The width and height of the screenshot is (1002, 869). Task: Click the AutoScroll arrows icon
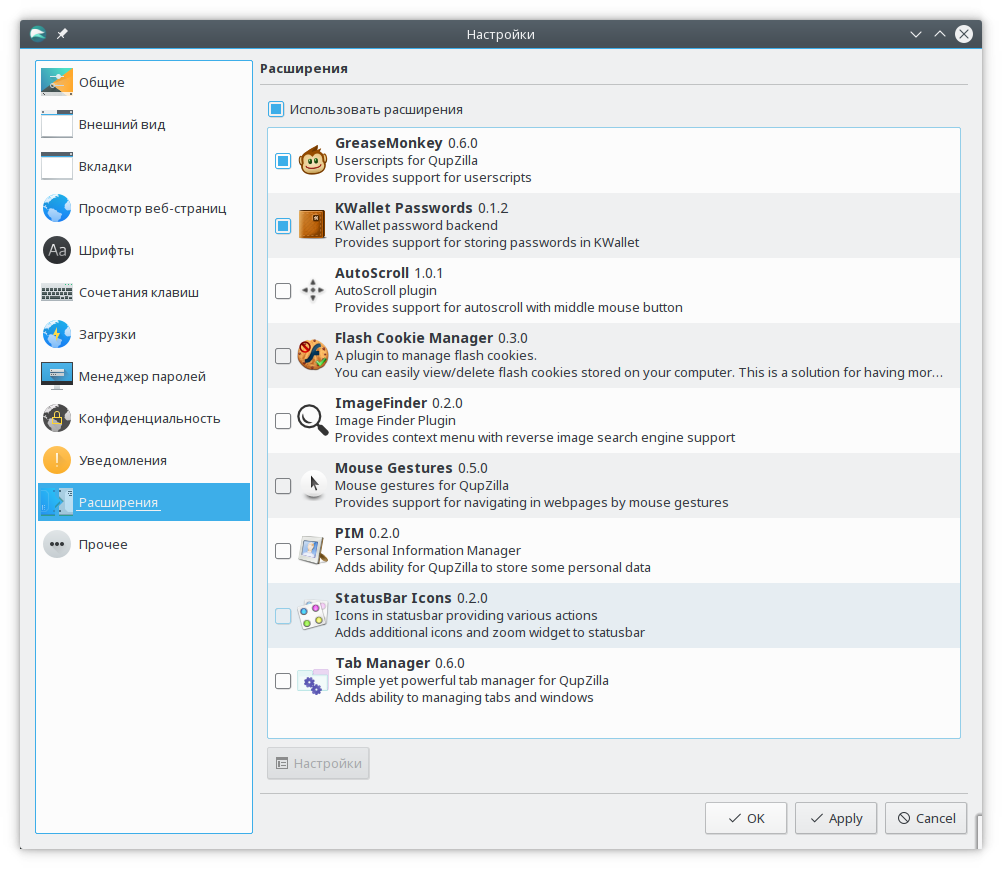tap(313, 291)
